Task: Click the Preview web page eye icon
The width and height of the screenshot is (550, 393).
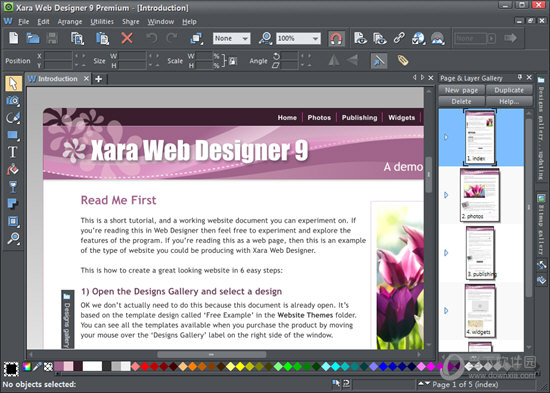Action: 360,38
